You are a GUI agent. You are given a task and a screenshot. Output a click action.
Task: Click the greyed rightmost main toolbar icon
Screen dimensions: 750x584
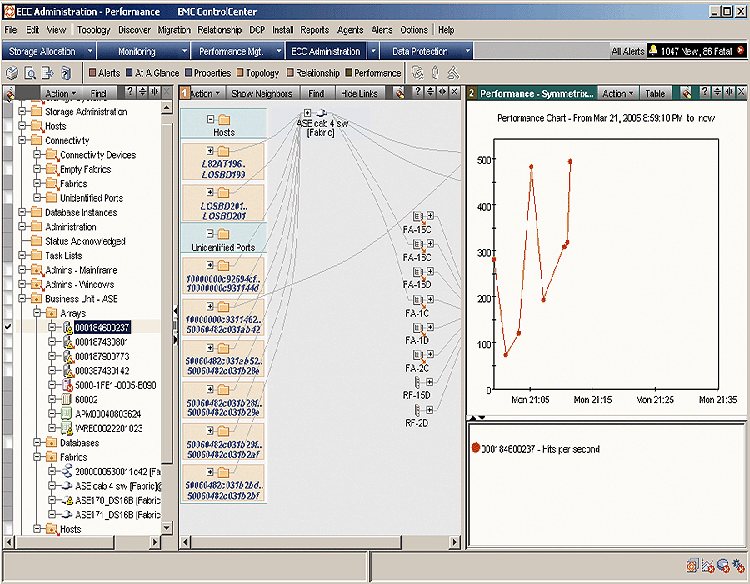coord(453,73)
